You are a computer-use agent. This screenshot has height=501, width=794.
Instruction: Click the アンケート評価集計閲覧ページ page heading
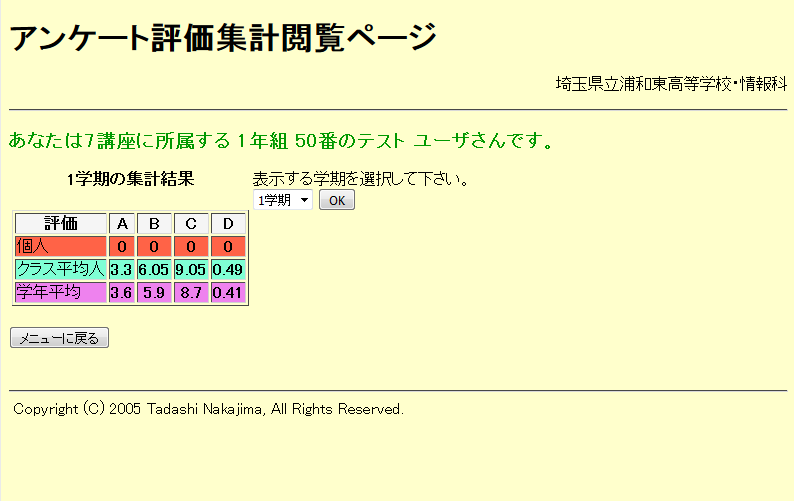pyautogui.click(x=223, y=37)
